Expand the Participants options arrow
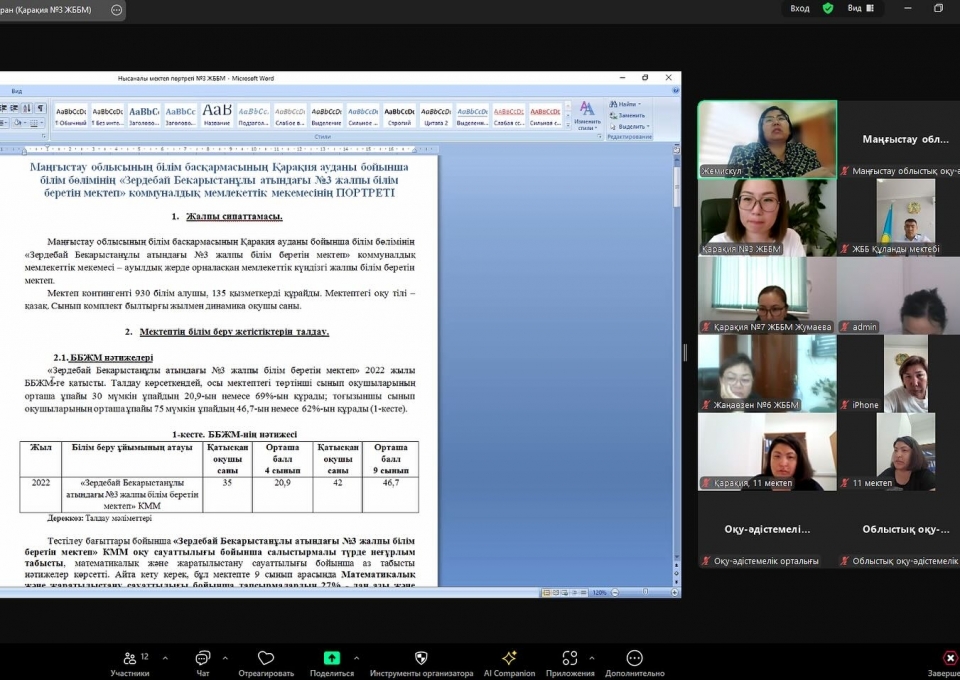Screen dimensions: 960x680 (165, 658)
